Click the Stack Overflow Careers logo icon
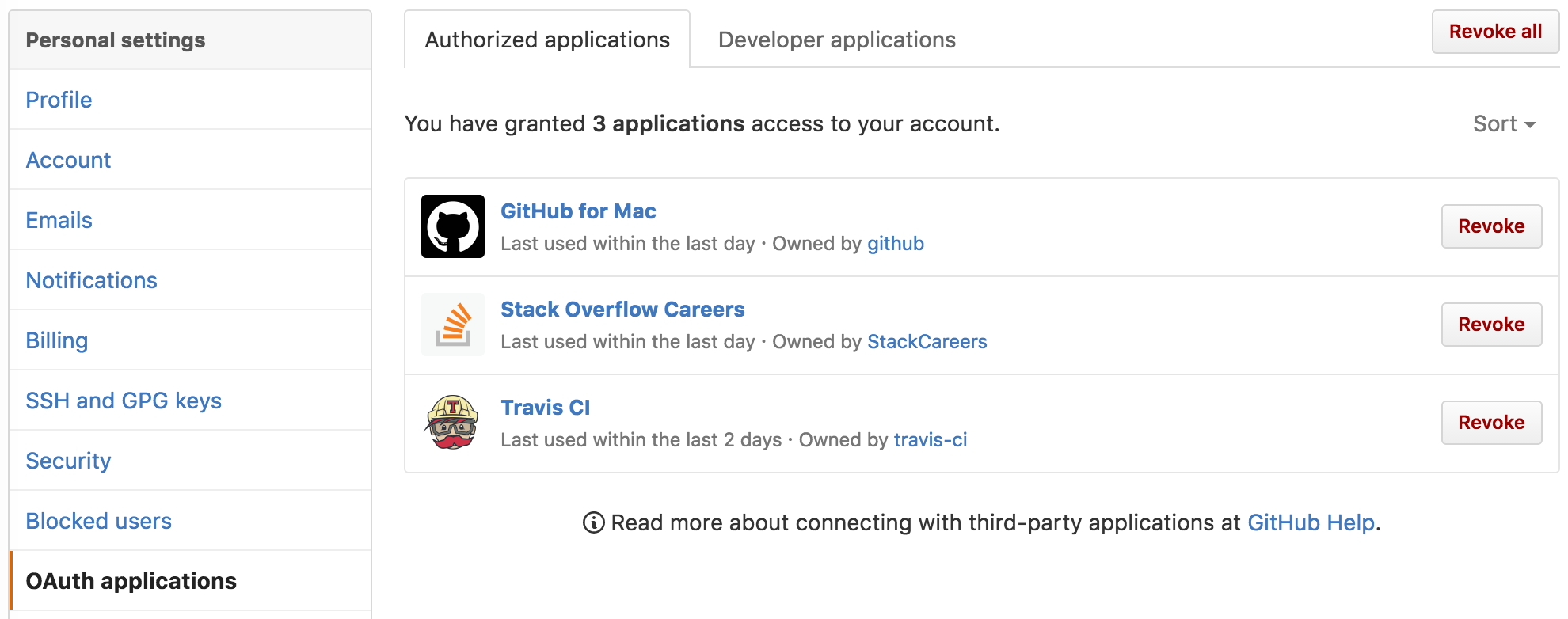 click(x=453, y=325)
